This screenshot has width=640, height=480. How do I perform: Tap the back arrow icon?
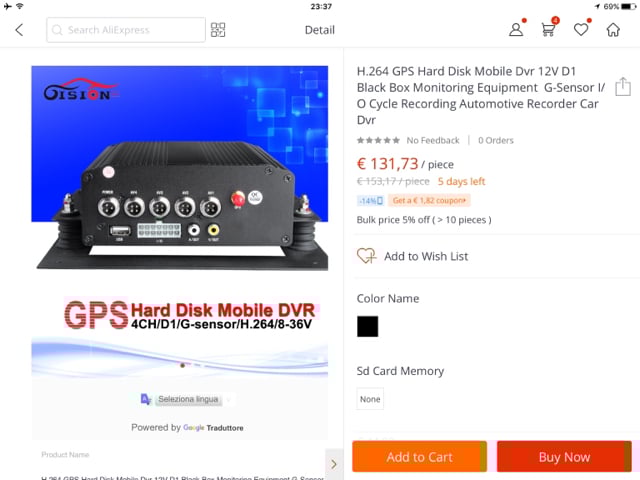[19, 30]
